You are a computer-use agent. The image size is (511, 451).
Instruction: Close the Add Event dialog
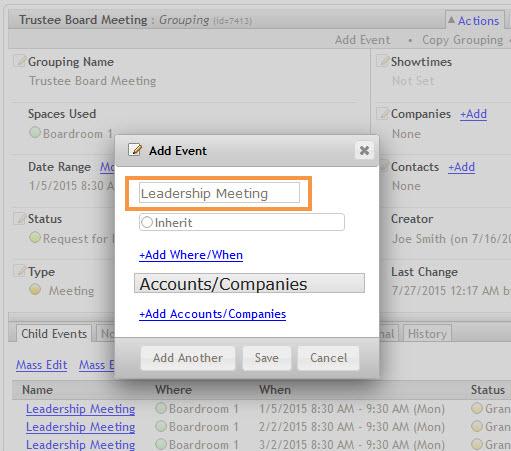point(364,150)
